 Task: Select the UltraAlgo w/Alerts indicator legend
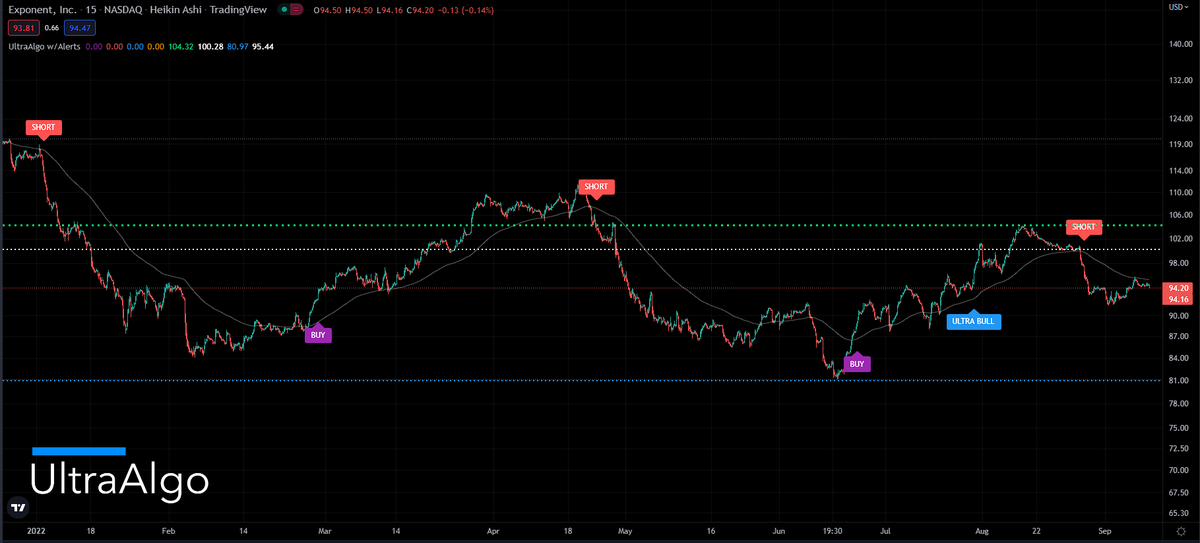pyautogui.click(x=43, y=46)
